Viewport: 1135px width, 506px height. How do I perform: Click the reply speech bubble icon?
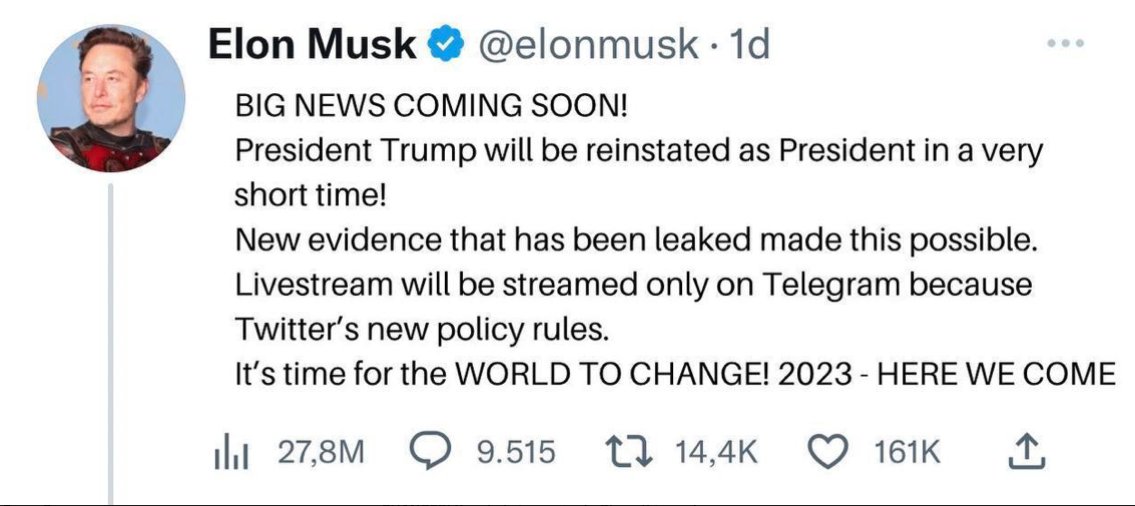pyautogui.click(x=430, y=453)
